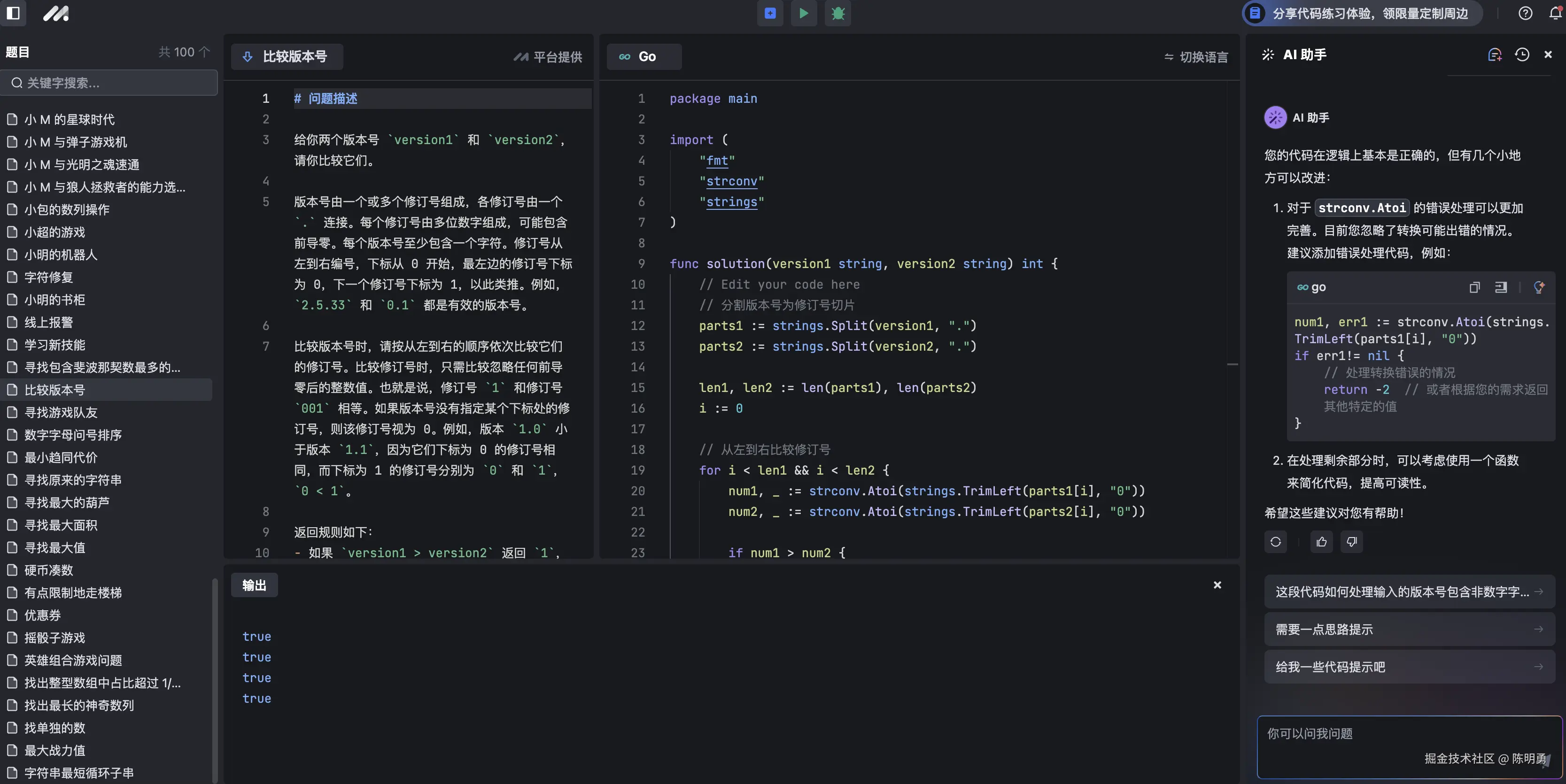Click the debug bug icon

(x=837, y=13)
